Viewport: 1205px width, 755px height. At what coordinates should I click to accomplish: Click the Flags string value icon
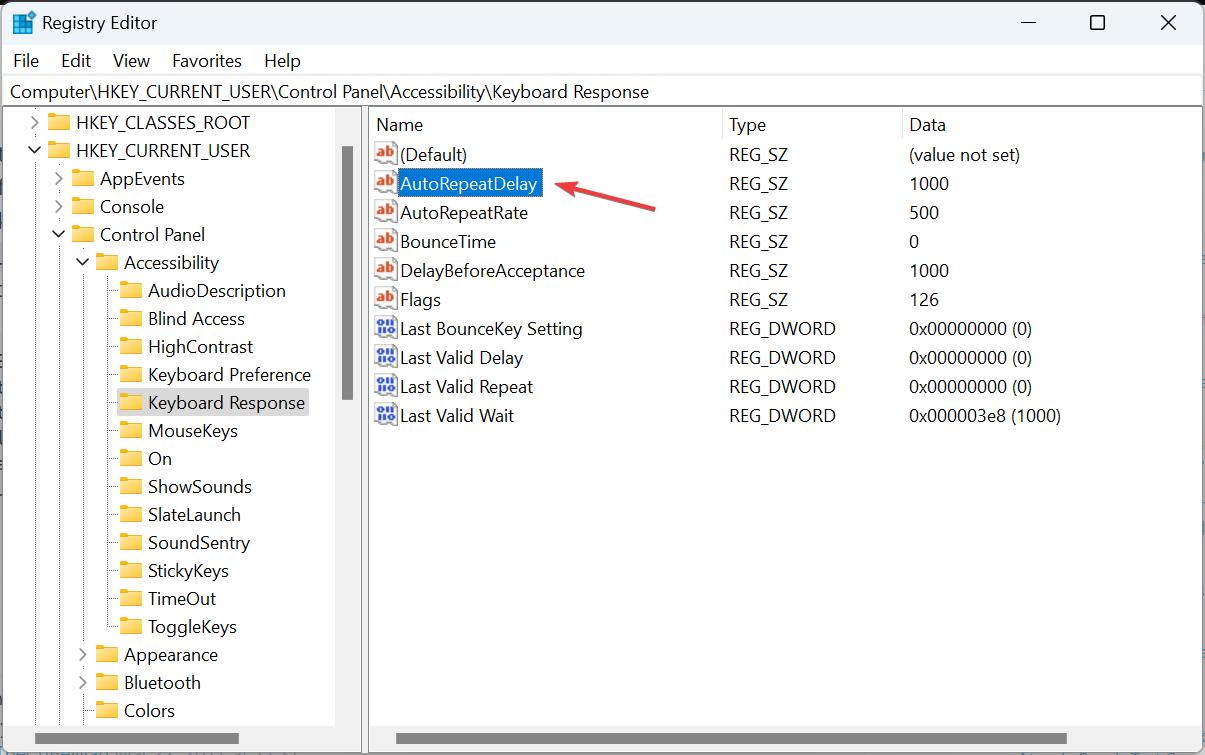(x=386, y=299)
